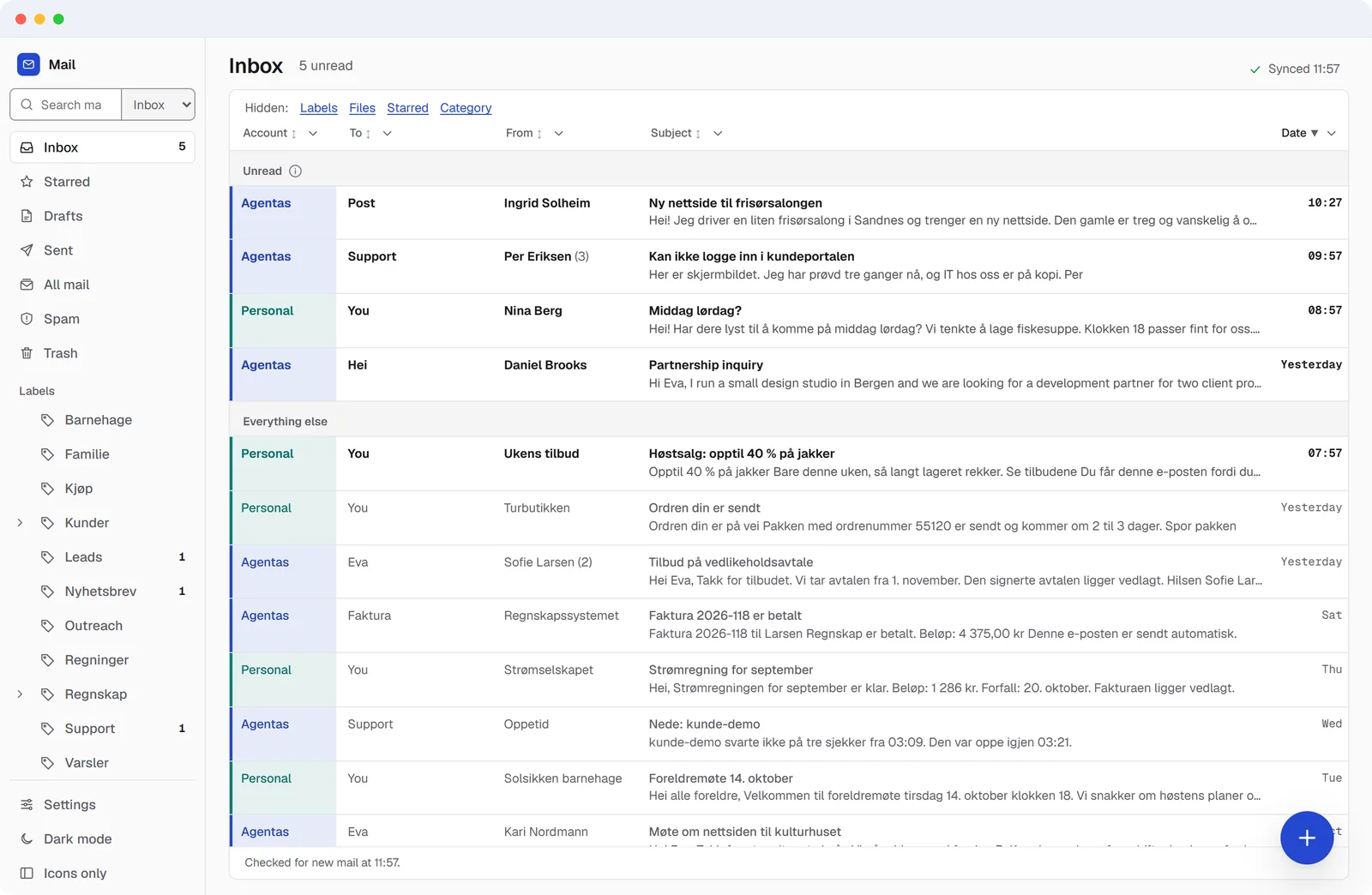Image resolution: width=1372 pixels, height=895 pixels.
Task: Click the magnifier icon in the search box
Action: click(27, 105)
